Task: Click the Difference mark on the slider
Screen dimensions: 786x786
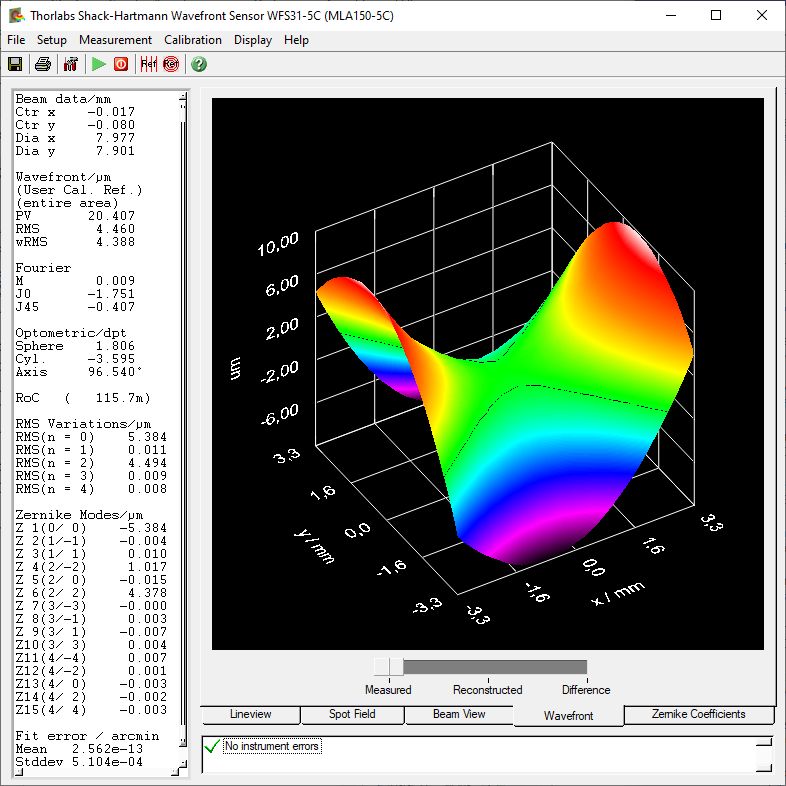Action: point(586,668)
